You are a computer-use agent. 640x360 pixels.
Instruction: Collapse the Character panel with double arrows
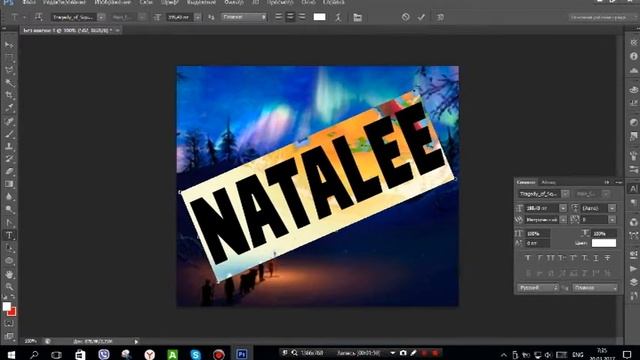[x=607, y=182]
